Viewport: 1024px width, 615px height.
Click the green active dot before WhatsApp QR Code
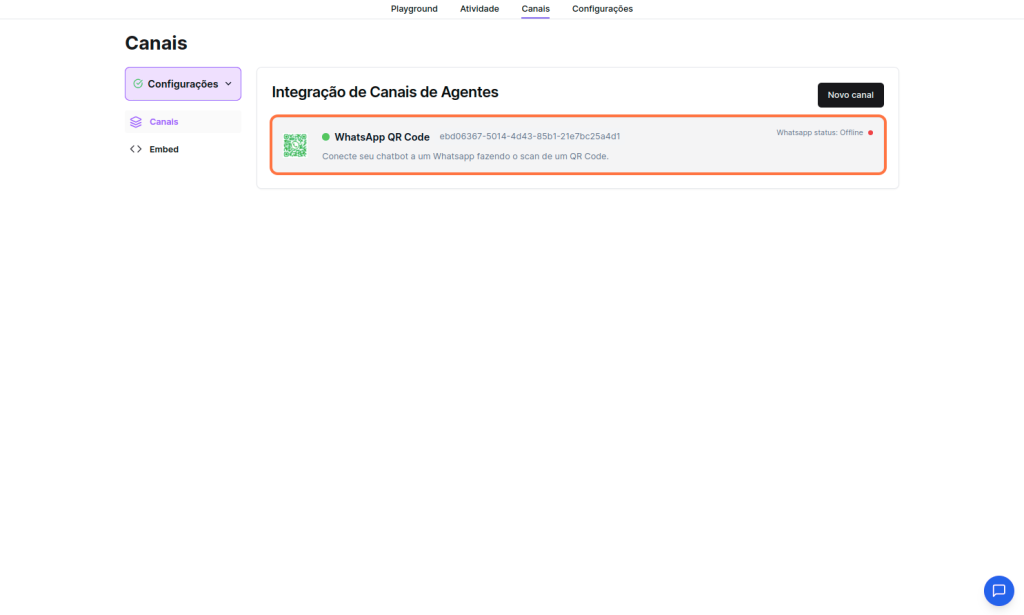click(x=326, y=137)
